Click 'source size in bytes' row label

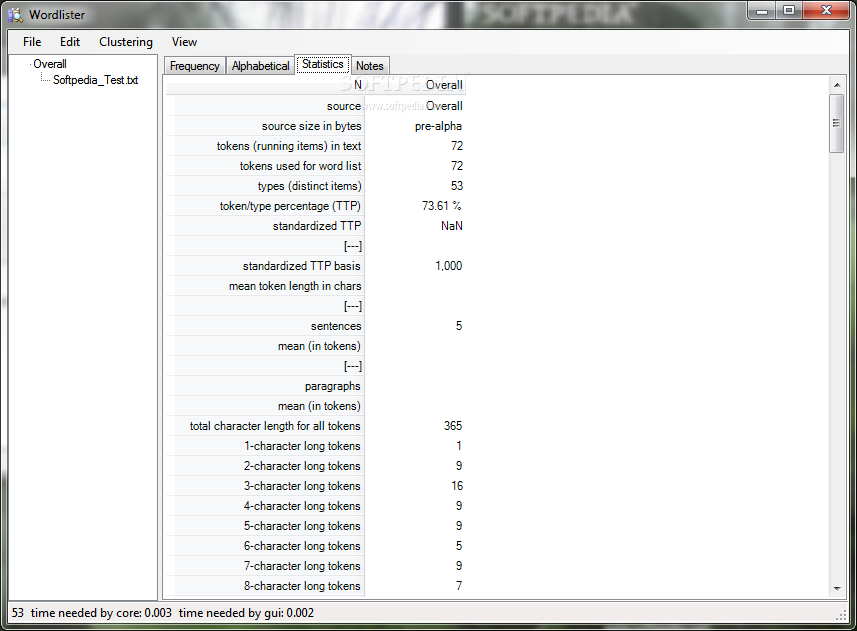[x=311, y=126]
